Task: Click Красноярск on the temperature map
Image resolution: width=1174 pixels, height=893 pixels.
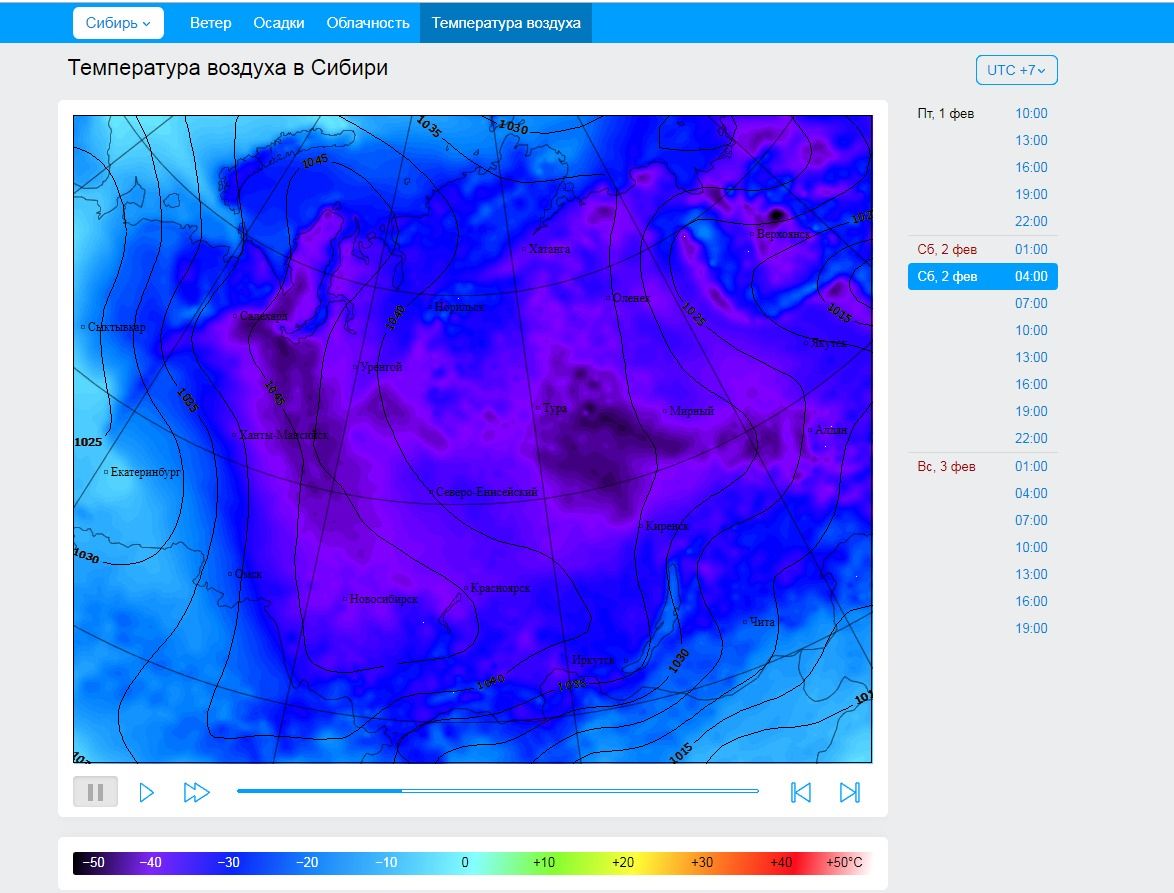Action: pos(499,588)
